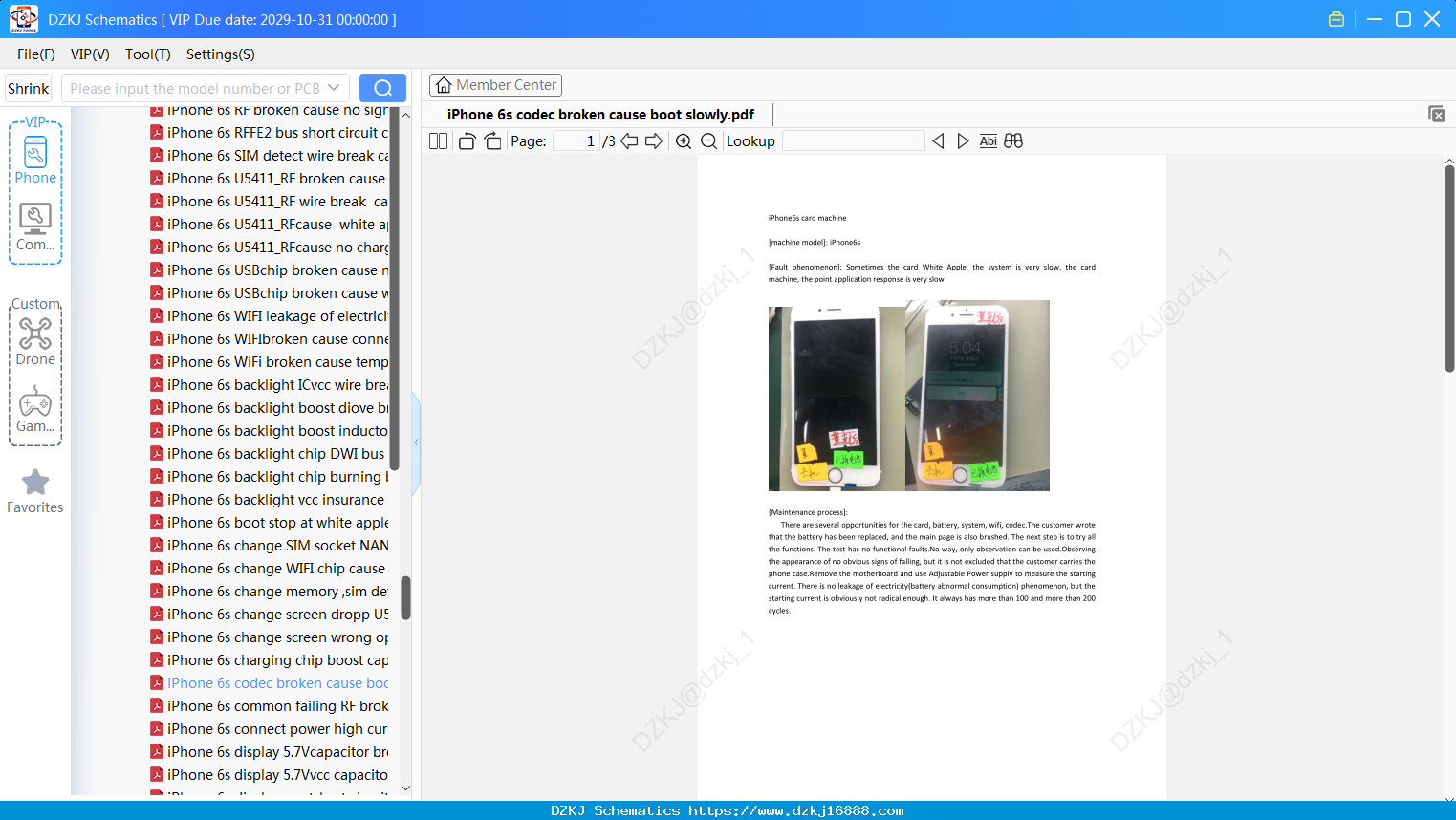This screenshot has width=1456, height=820.
Task: Open the File(F) menu
Action: [x=36, y=54]
